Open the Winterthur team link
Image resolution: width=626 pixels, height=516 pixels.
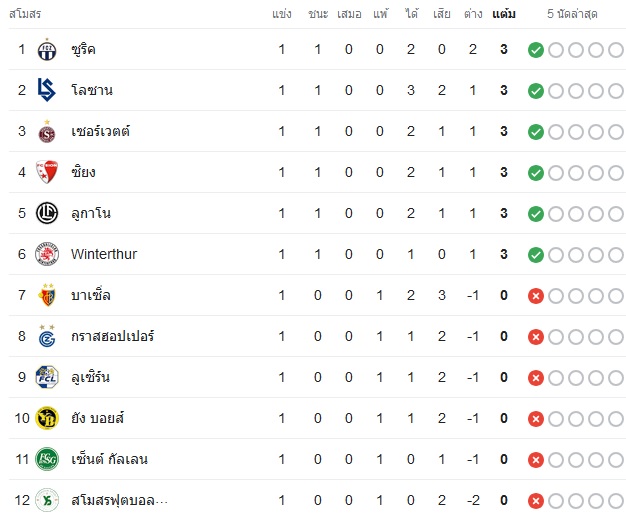104,254
